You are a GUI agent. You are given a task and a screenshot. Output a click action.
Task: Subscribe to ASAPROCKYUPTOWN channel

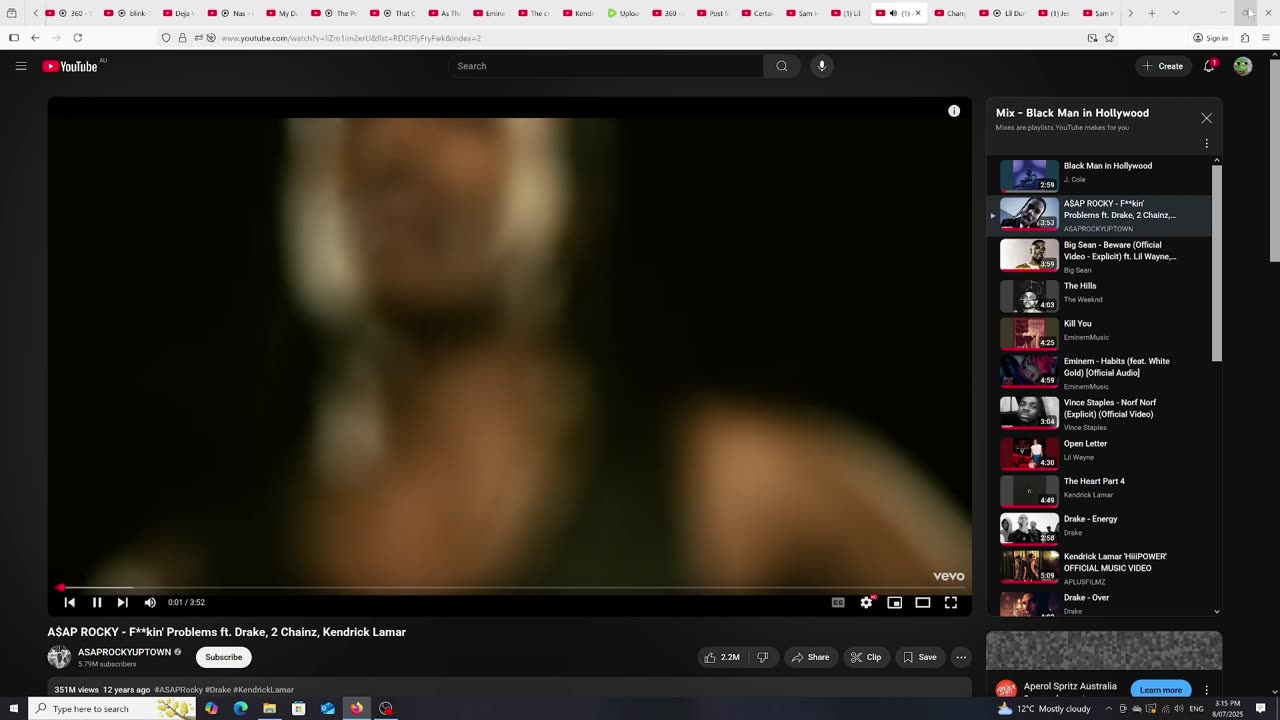224,657
